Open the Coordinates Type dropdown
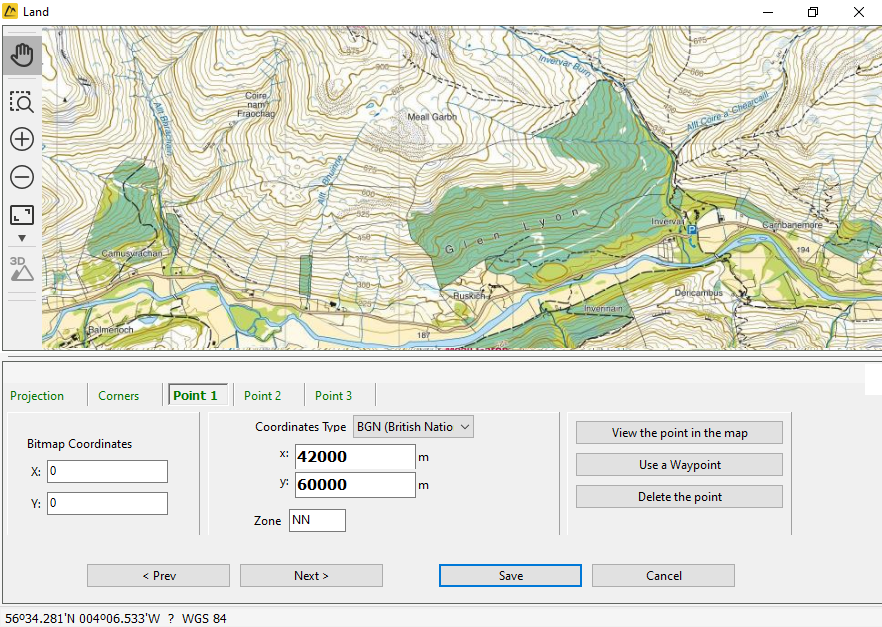882x627 pixels. point(413,427)
